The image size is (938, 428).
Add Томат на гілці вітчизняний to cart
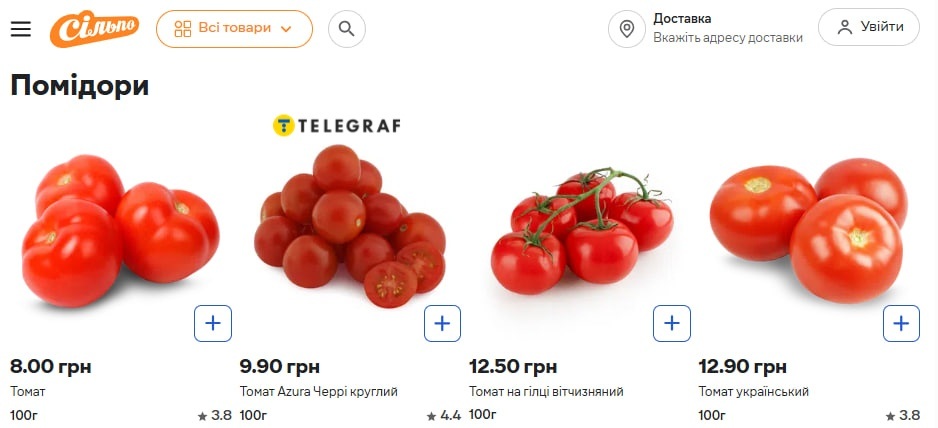672,323
